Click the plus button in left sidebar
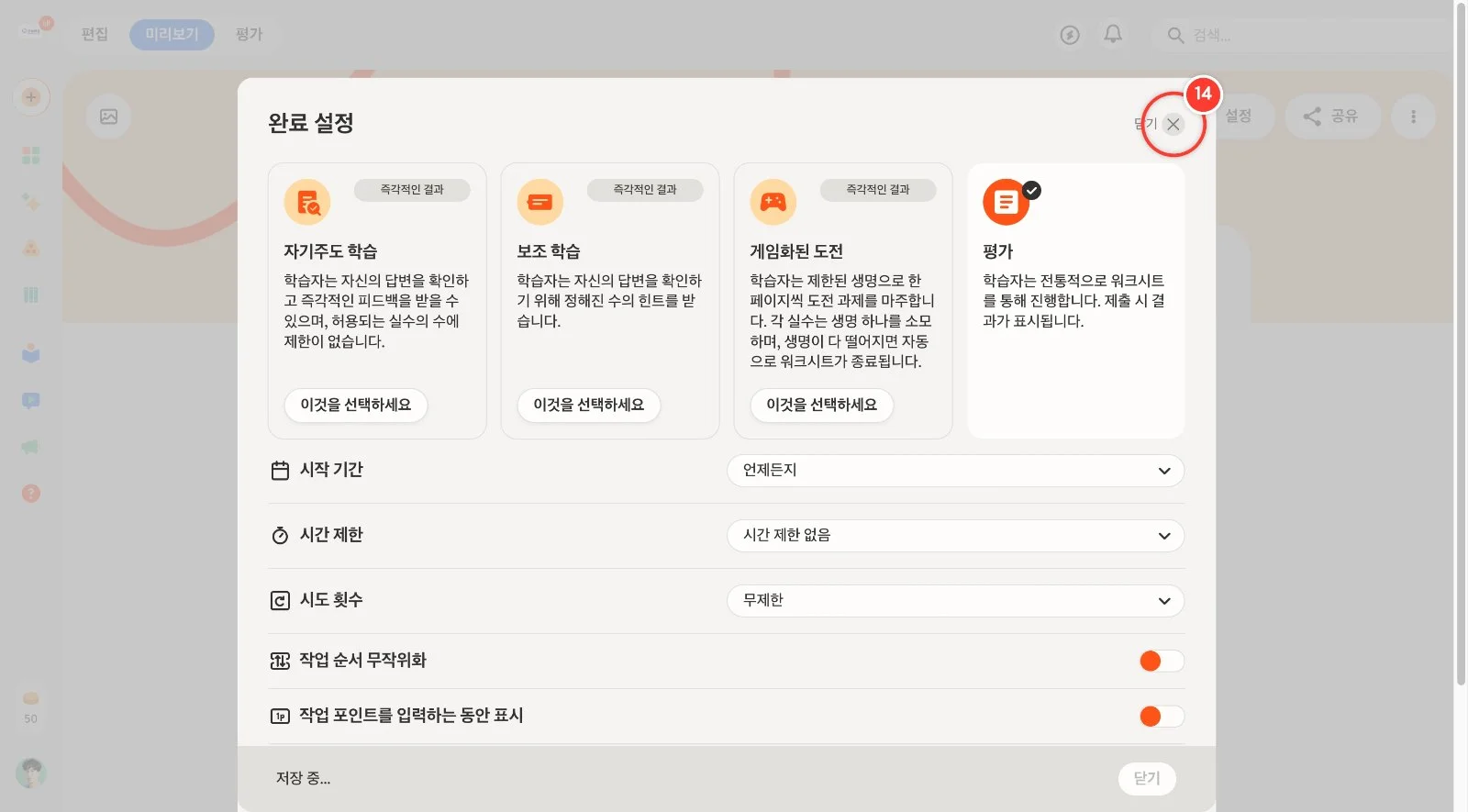This screenshot has height=812, width=1468. coord(31,97)
